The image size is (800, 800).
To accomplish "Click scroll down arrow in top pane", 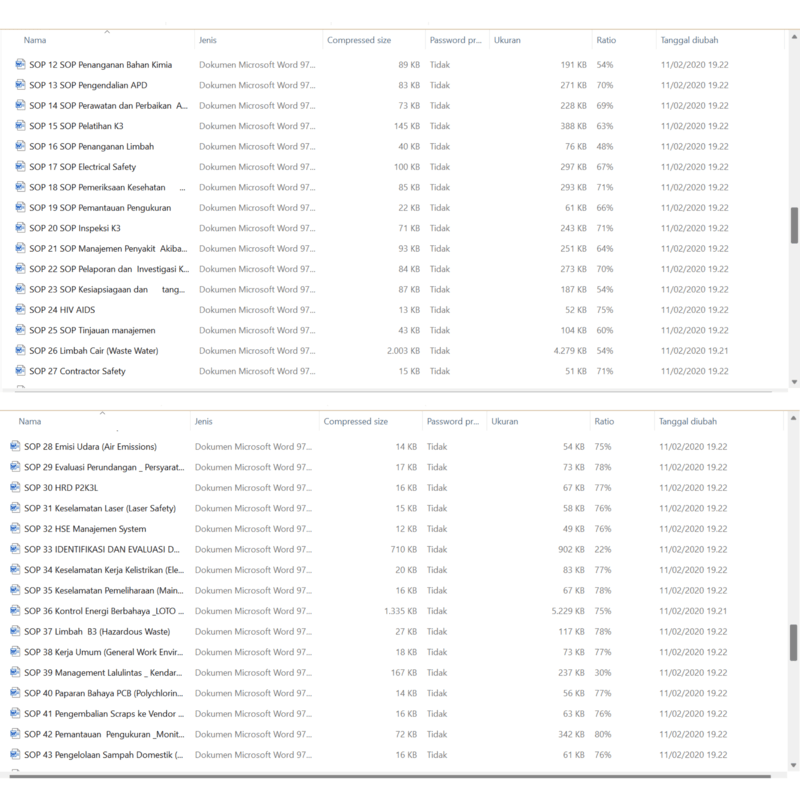I will tap(794, 382).
